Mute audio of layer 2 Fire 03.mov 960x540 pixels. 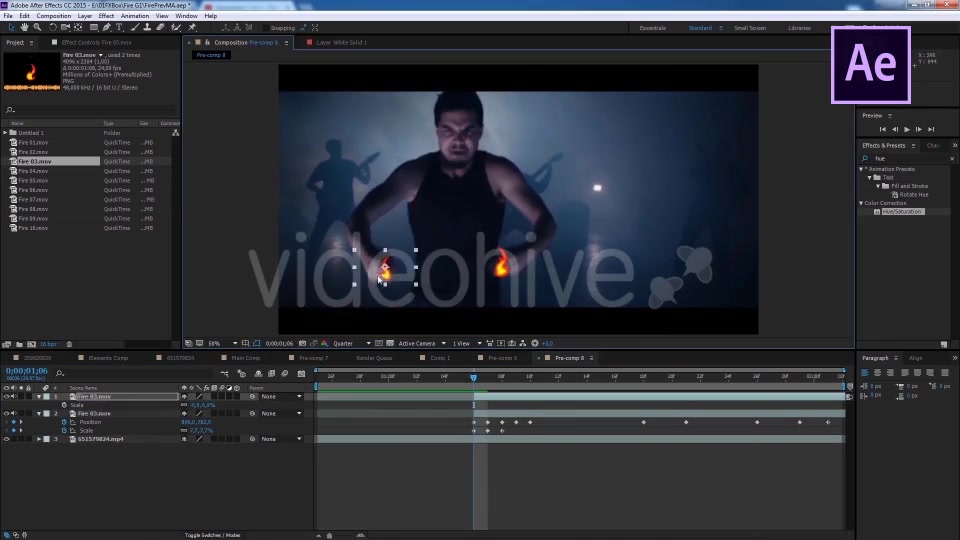pyautogui.click(x=13, y=413)
